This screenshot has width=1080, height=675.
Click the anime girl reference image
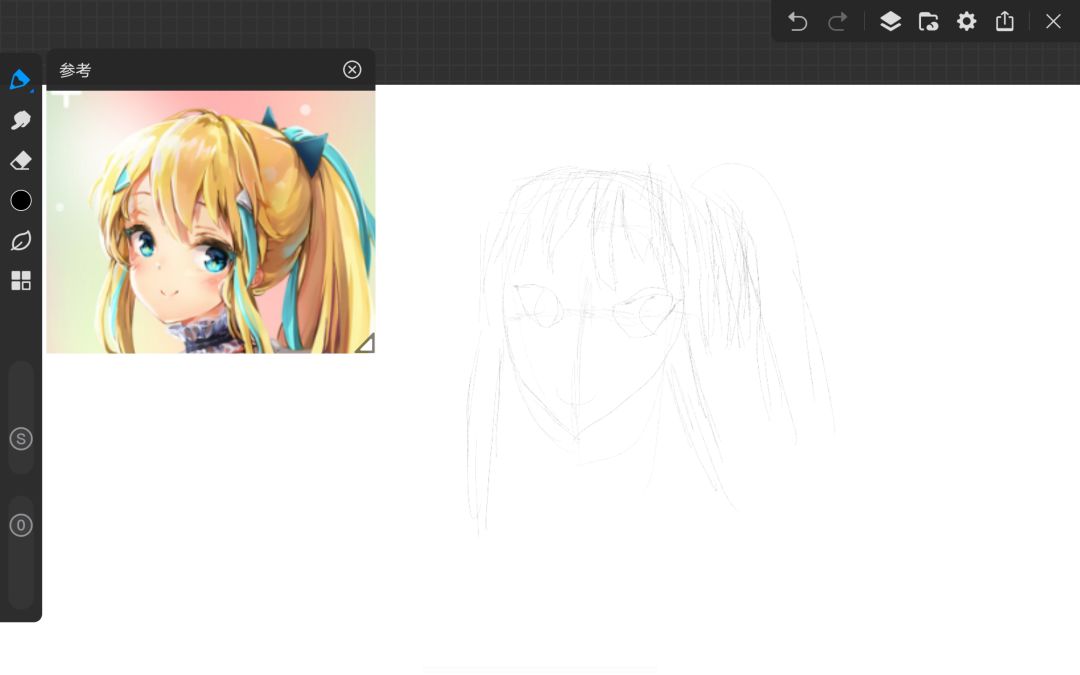click(210, 222)
